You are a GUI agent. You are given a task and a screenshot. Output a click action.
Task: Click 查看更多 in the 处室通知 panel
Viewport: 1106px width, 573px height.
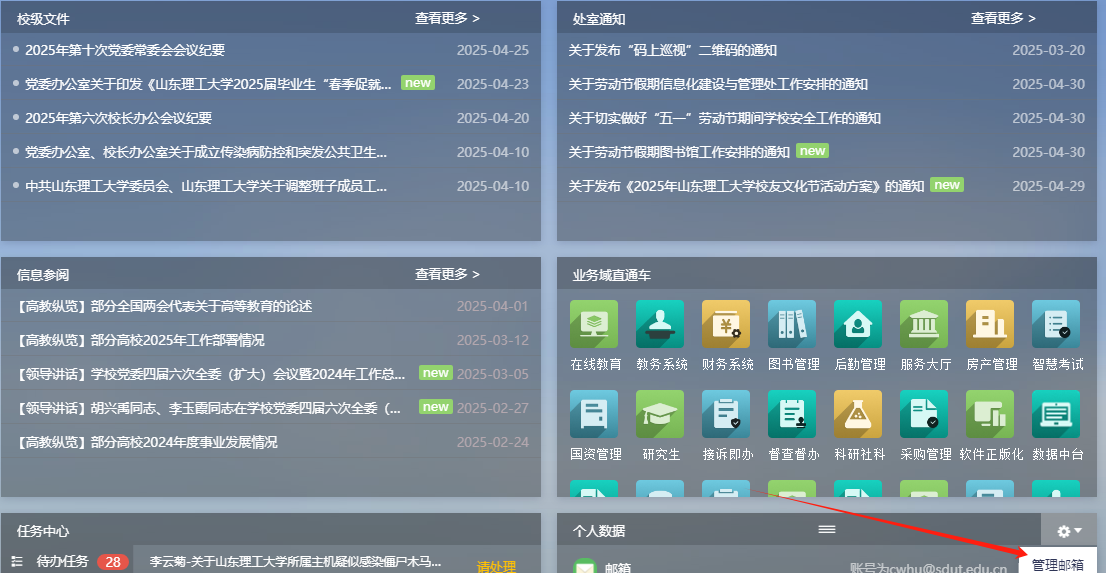1003,18
